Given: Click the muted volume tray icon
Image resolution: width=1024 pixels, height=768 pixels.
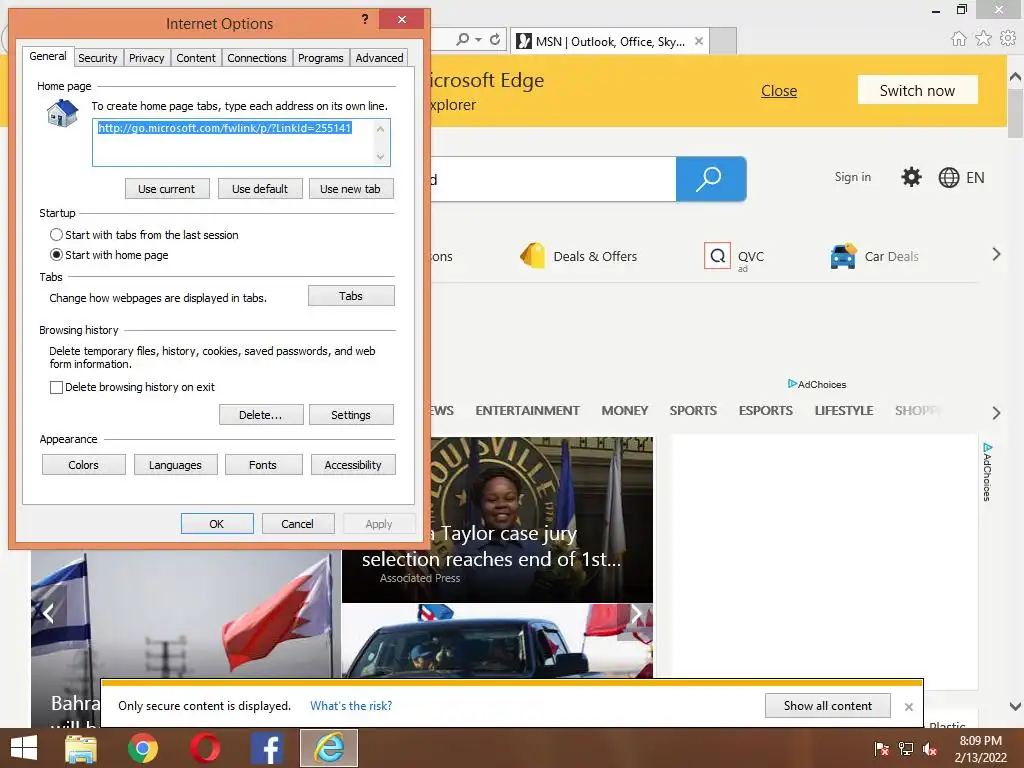Looking at the screenshot, I should (930, 749).
